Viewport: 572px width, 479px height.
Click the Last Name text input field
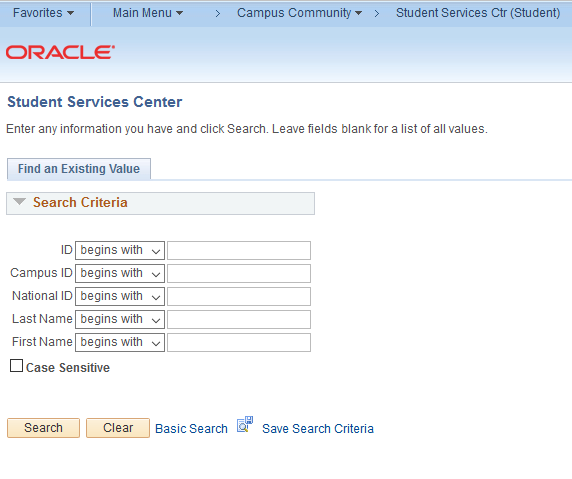point(239,319)
